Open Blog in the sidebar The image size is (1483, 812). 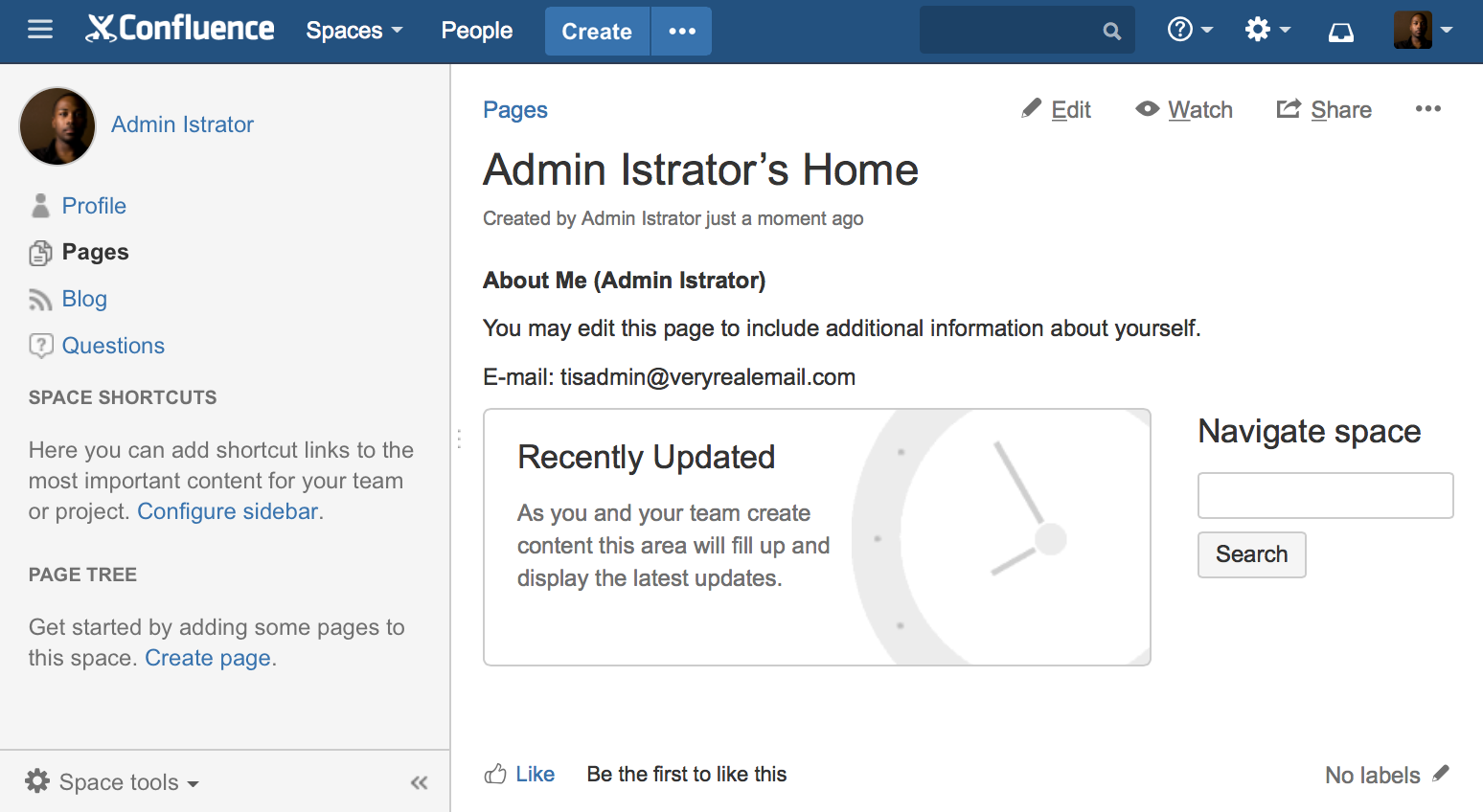84,299
